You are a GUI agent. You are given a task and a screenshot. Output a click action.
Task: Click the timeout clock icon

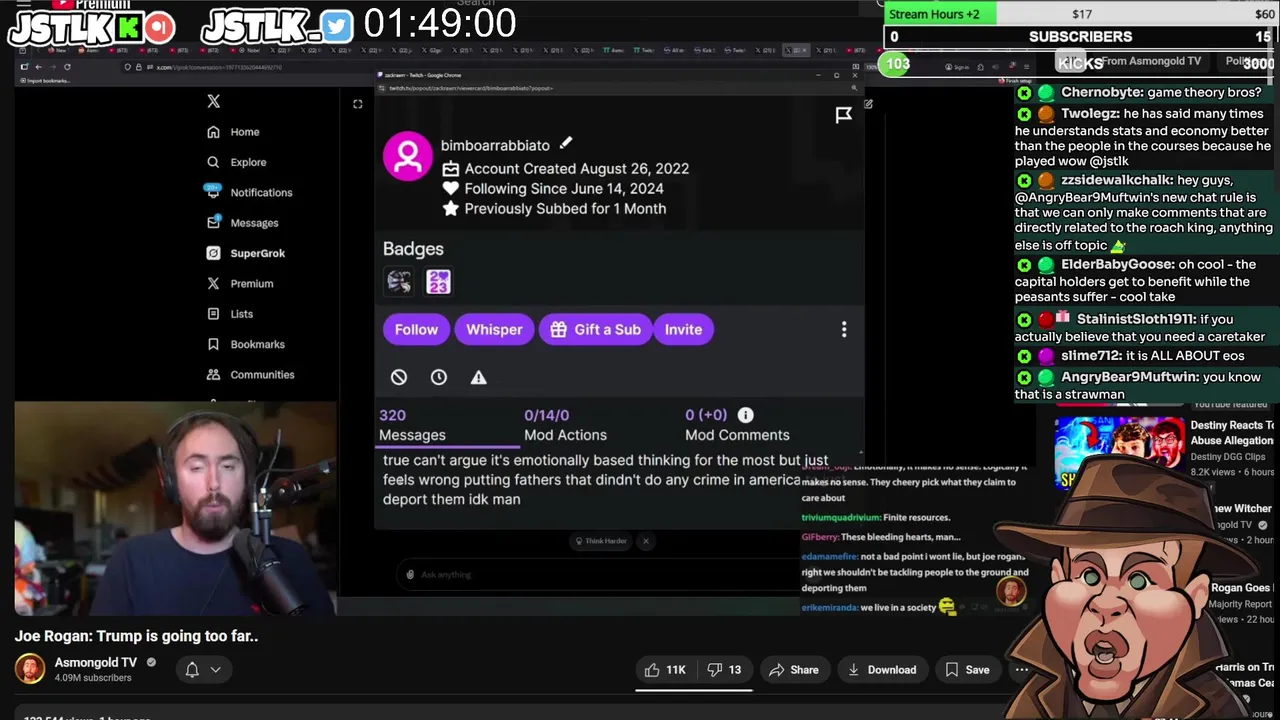coord(439,377)
